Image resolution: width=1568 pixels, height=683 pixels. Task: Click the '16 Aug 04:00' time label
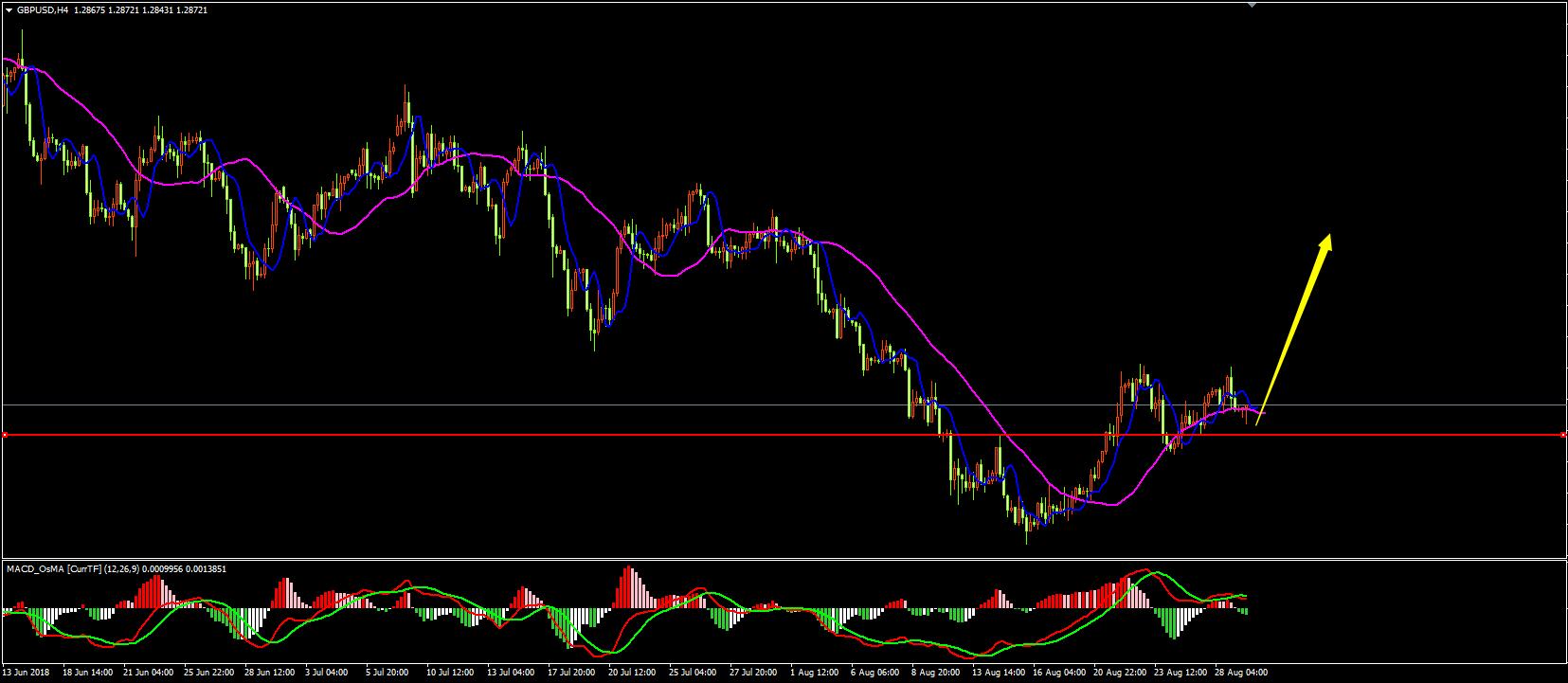coord(1058,672)
